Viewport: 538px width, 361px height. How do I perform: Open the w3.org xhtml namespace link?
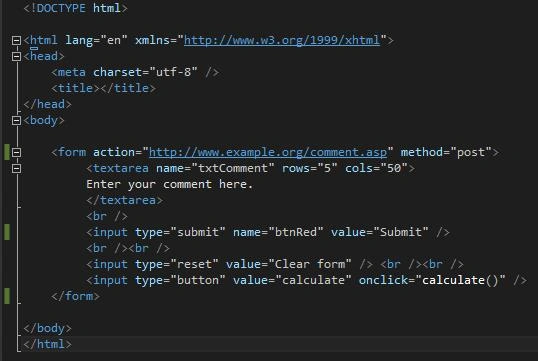(x=282, y=40)
